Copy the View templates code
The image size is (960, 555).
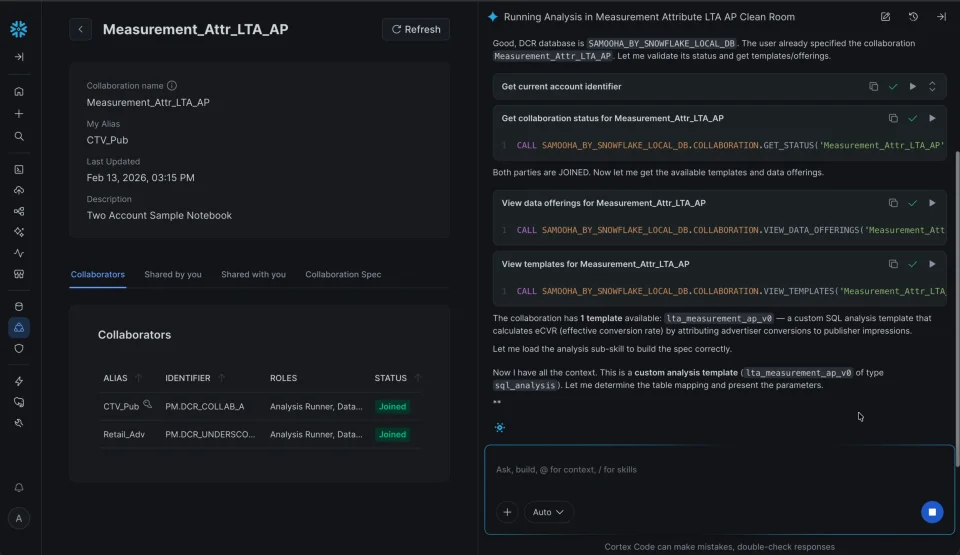[893, 264]
